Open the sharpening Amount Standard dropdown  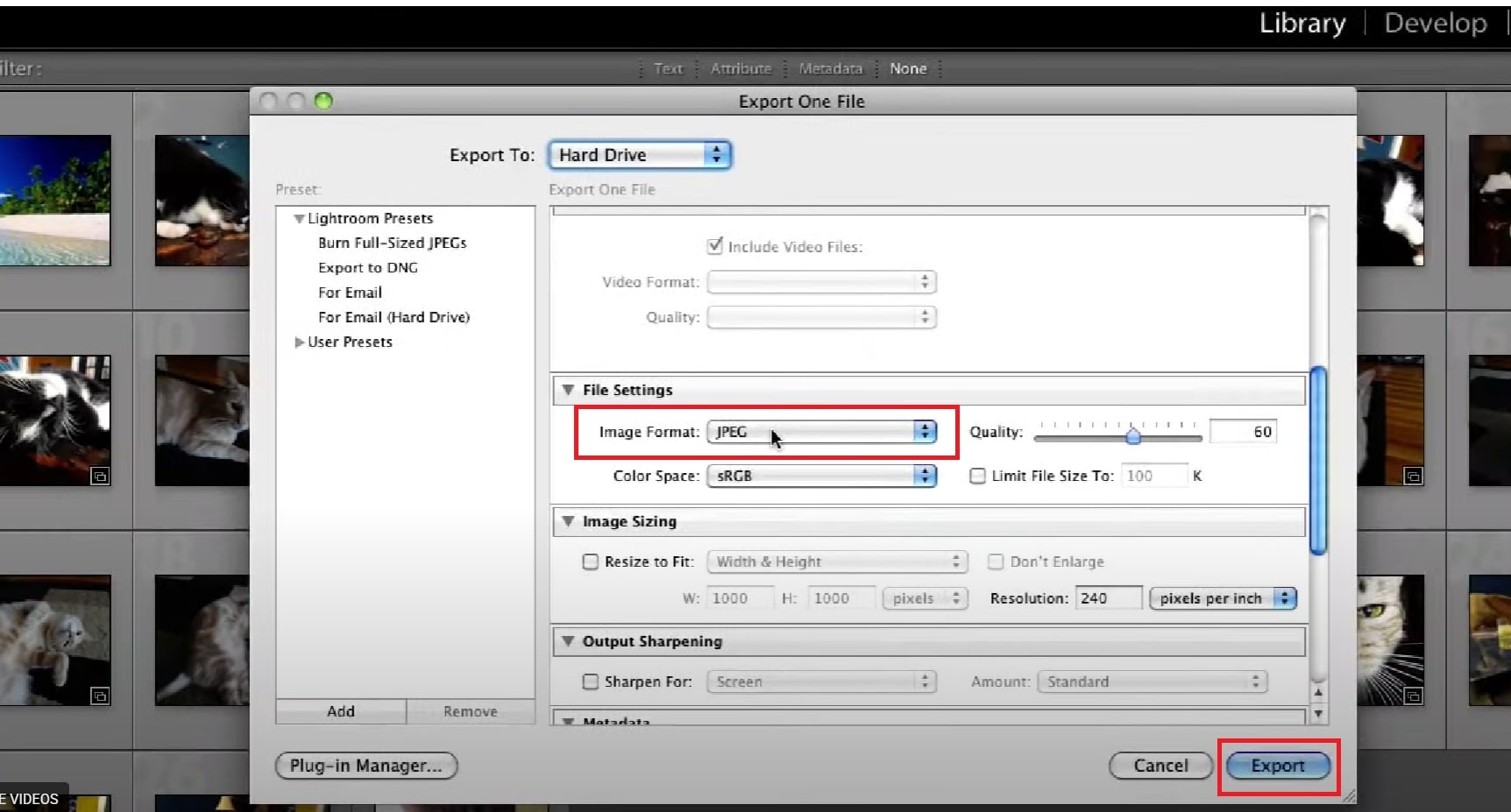click(x=1152, y=681)
